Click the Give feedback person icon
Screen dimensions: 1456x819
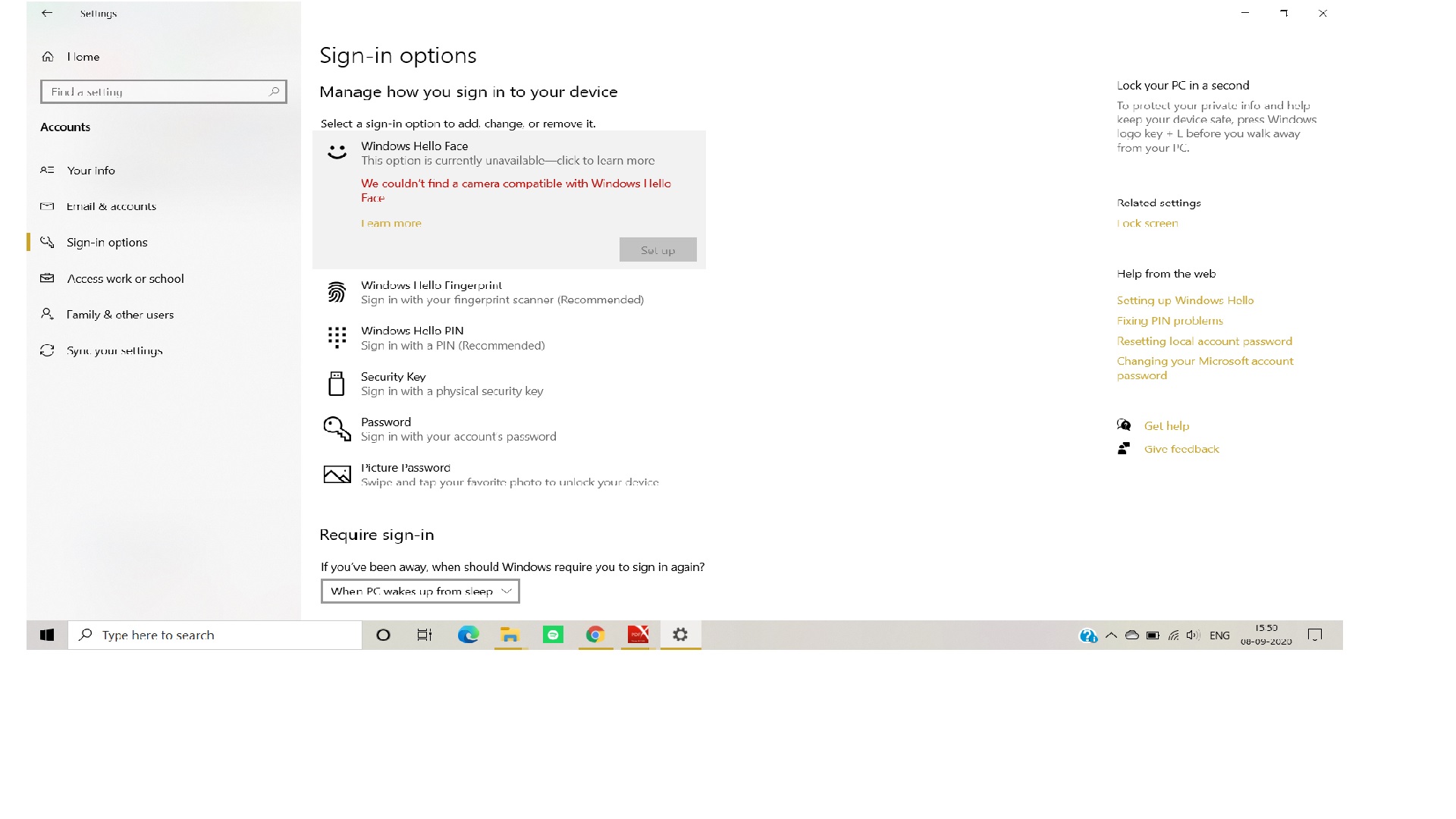point(1124,449)
